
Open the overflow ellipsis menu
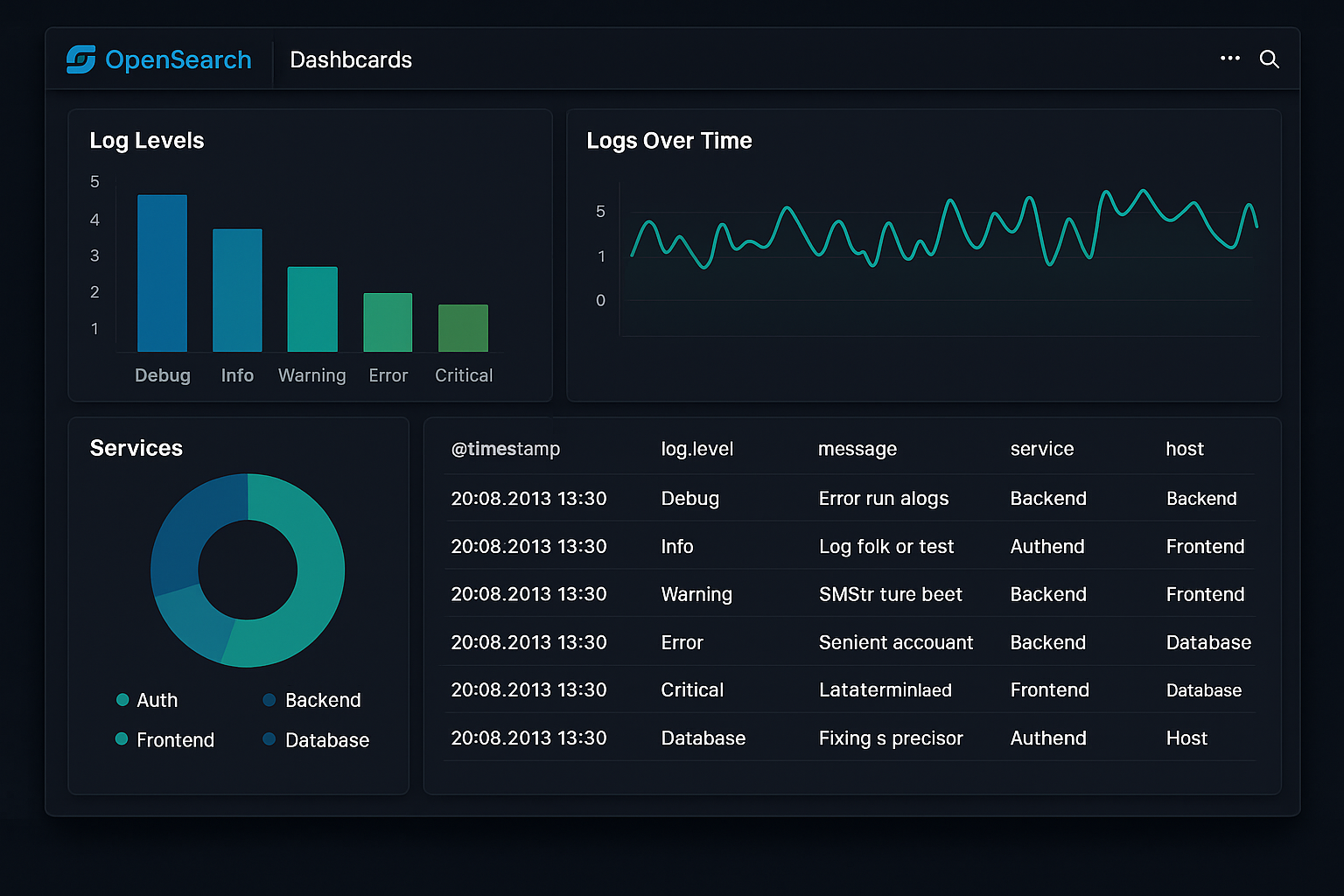pos(1229,59)
